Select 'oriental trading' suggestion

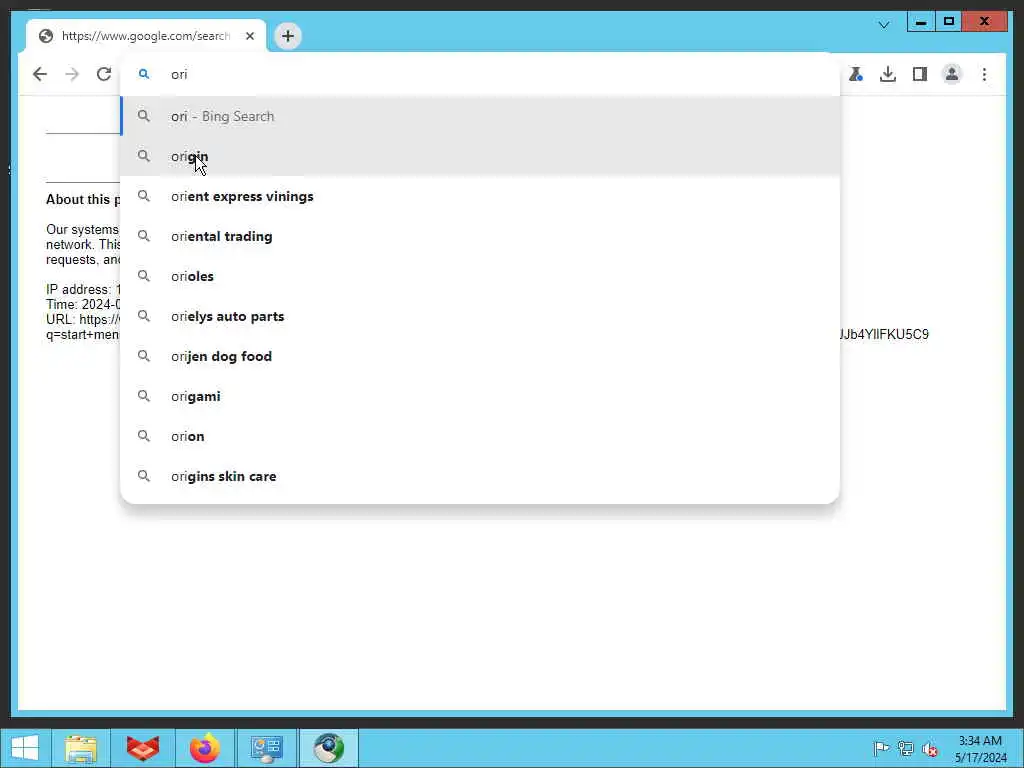[480, 236]
